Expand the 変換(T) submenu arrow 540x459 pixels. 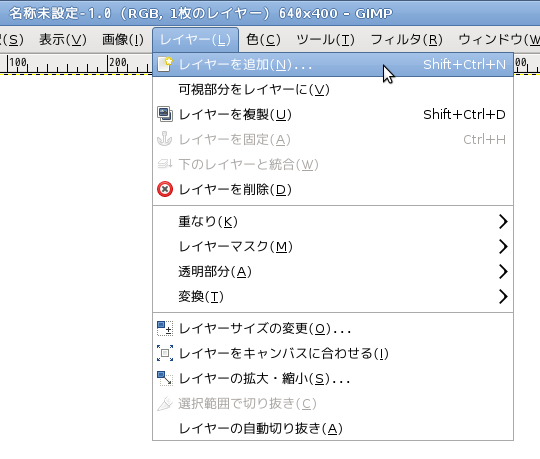point(503,296)
